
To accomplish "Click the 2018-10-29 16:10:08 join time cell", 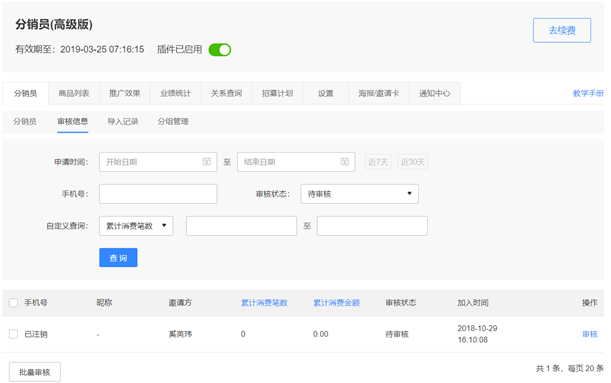I will 477,334.
